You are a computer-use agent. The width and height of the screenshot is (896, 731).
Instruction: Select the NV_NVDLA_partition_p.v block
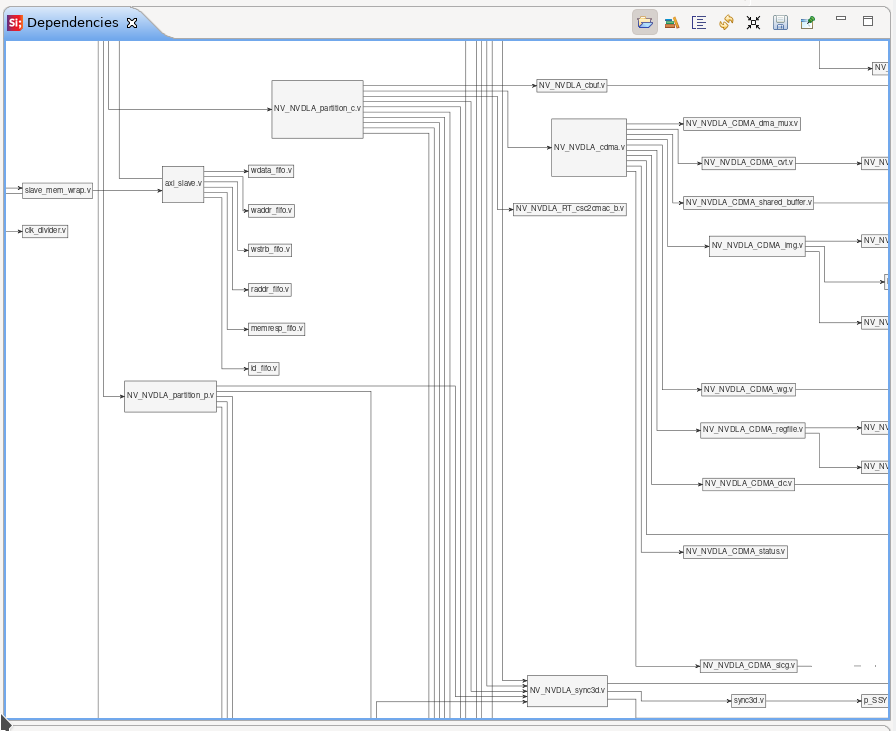tap(169, 394)
